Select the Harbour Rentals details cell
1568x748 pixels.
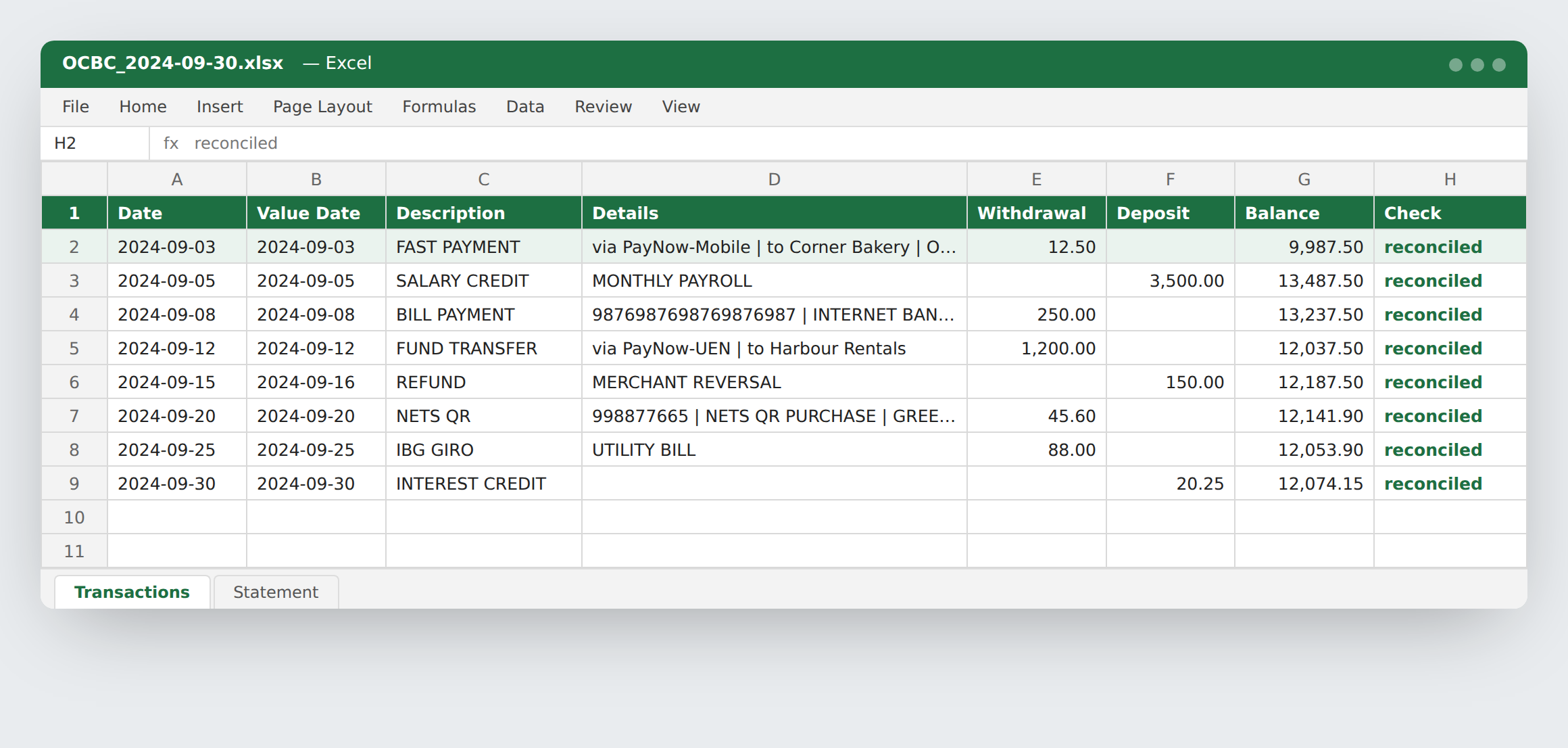click(775, 348)
